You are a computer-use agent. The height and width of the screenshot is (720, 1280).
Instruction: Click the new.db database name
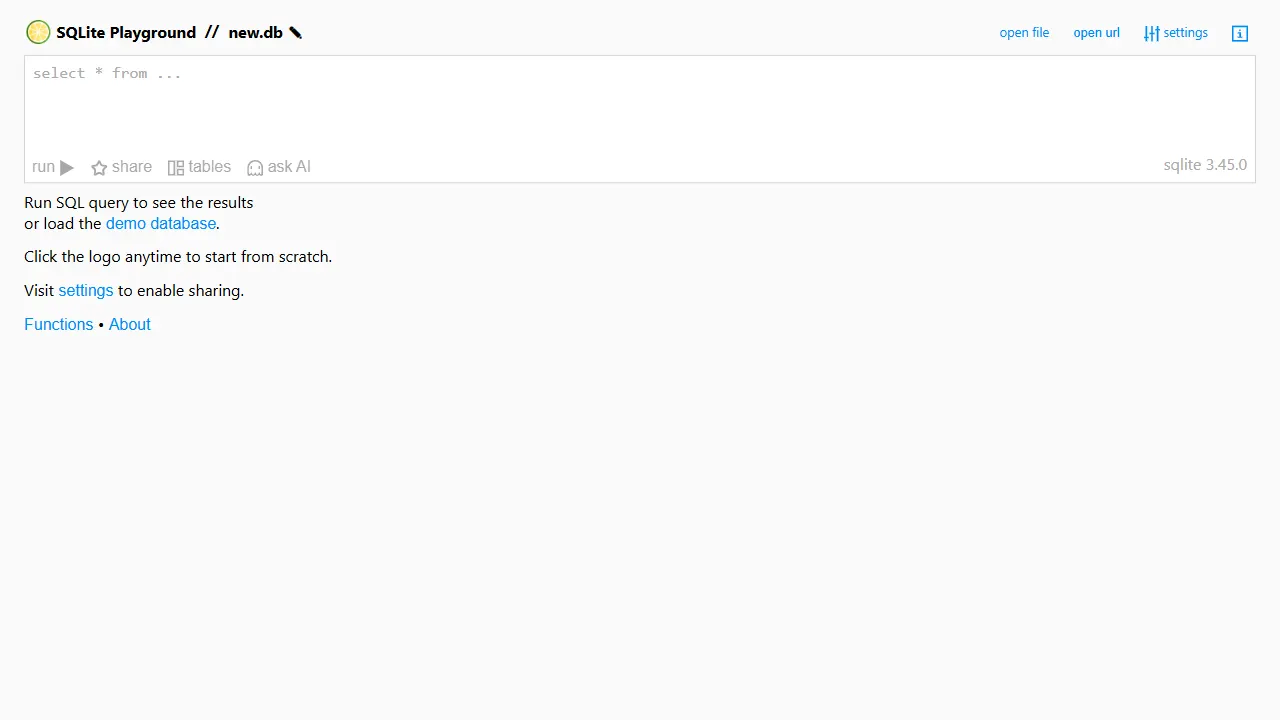pyautogui.click(x=256, y=32)
